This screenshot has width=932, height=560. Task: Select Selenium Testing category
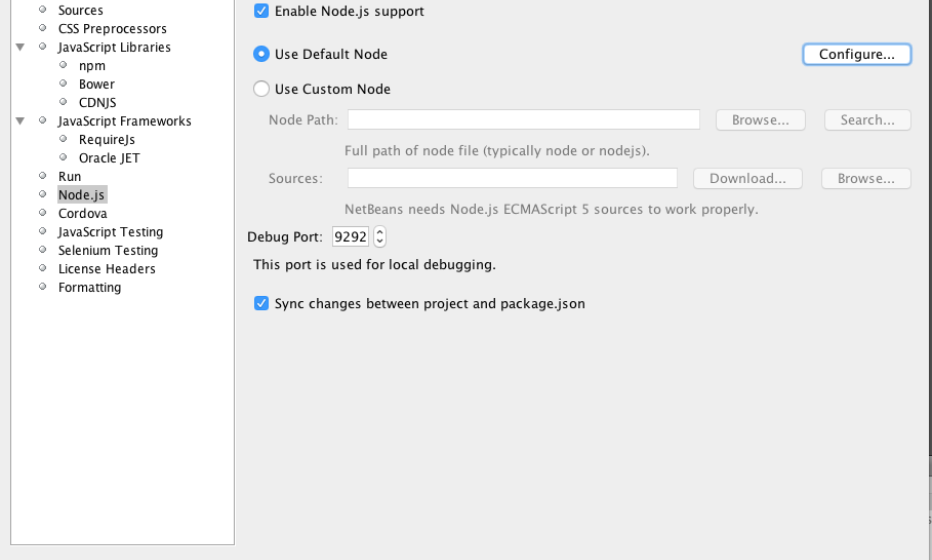(107, 251)
